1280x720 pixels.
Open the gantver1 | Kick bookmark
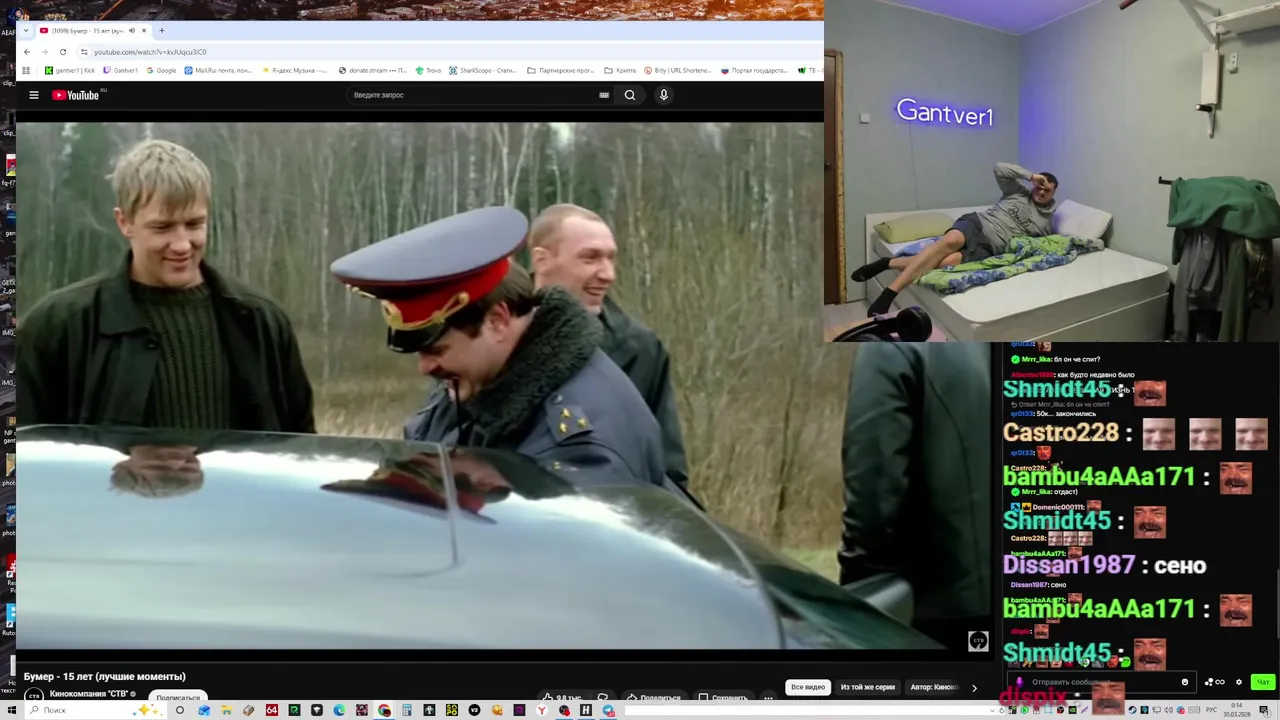point(70,71)
